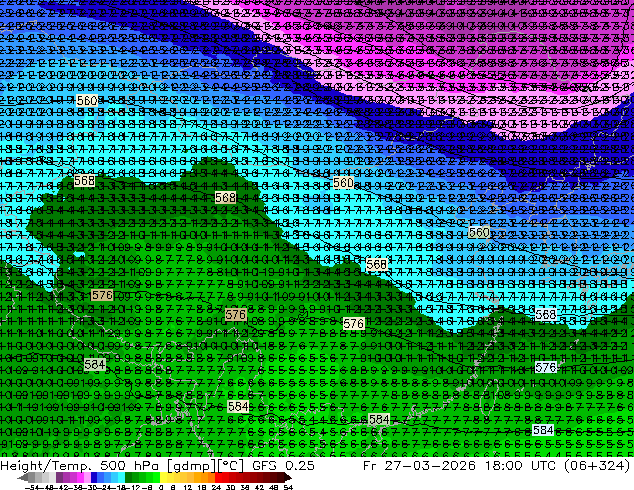The image size is (634, 490).
Task: Click the rightmost 568 contour label
Action: point(545,314)
